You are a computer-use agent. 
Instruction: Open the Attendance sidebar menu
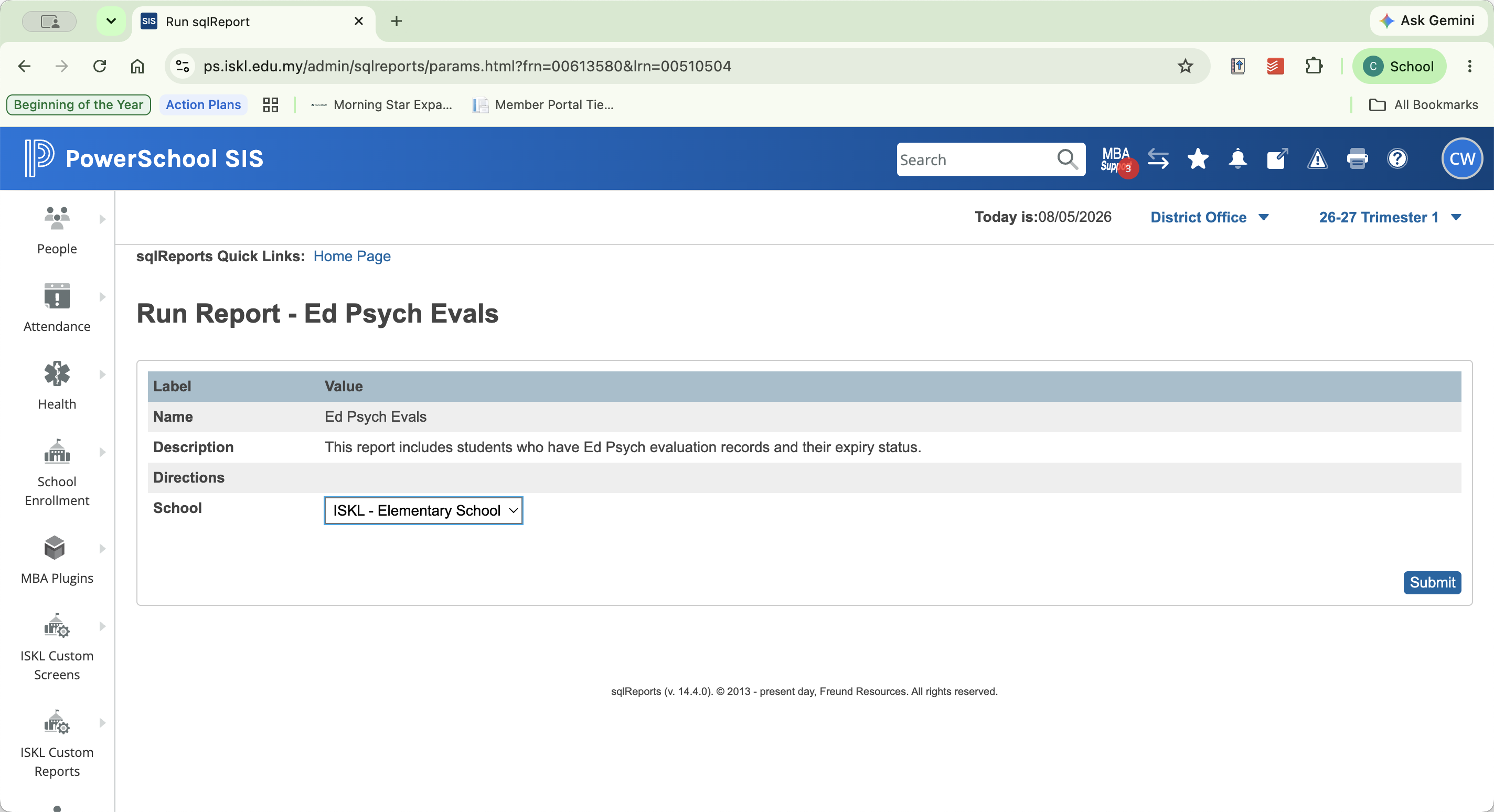57,308
